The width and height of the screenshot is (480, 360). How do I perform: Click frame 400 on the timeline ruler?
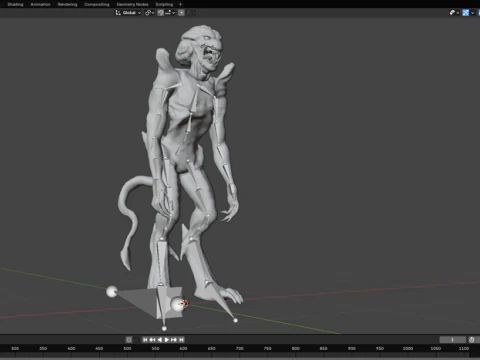pyautogui.click(x=71, y=348)
